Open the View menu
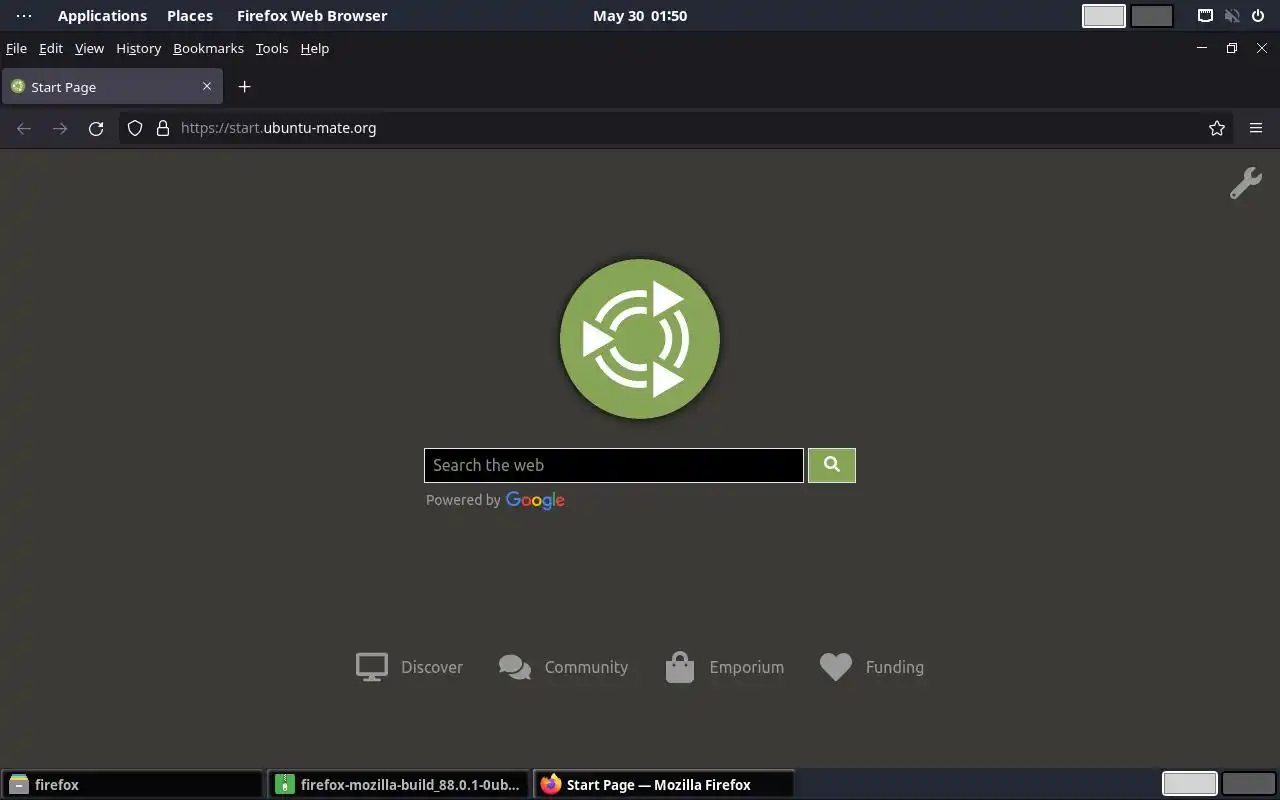The height and width of the screenshot is (800, 1280). click(x=89, y=48)
